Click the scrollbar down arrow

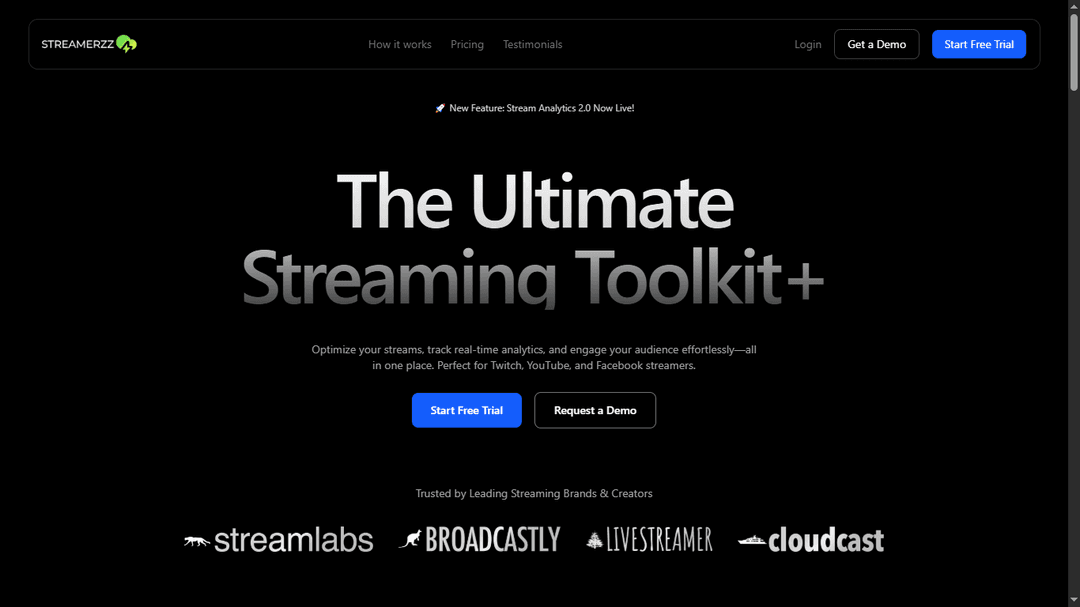coord(1074,601)
